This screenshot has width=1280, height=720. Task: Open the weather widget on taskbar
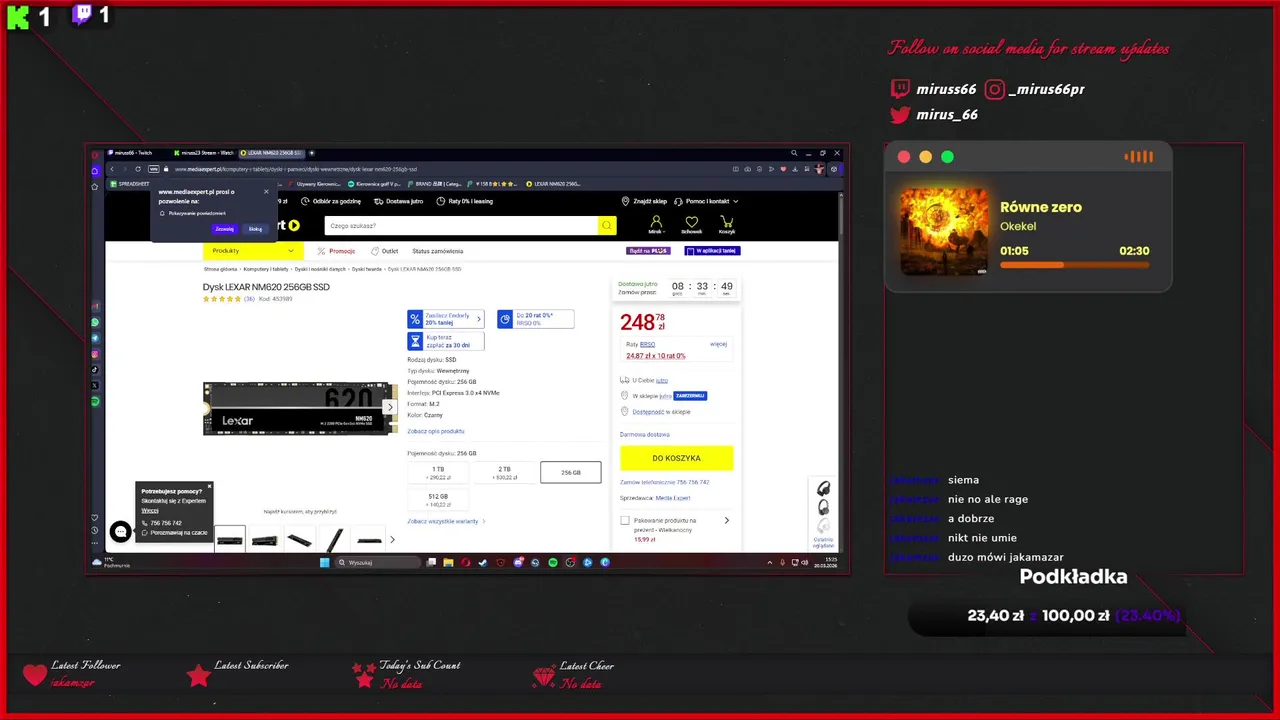click(110, 562)
